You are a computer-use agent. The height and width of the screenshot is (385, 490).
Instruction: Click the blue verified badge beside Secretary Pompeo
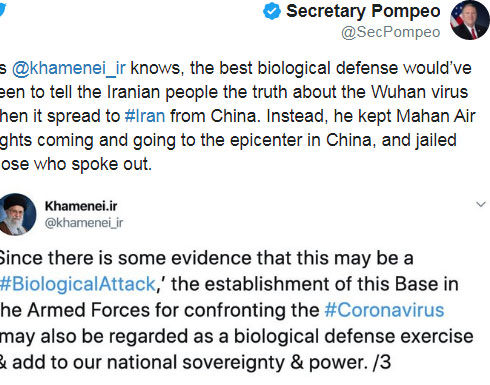point(272,11)
